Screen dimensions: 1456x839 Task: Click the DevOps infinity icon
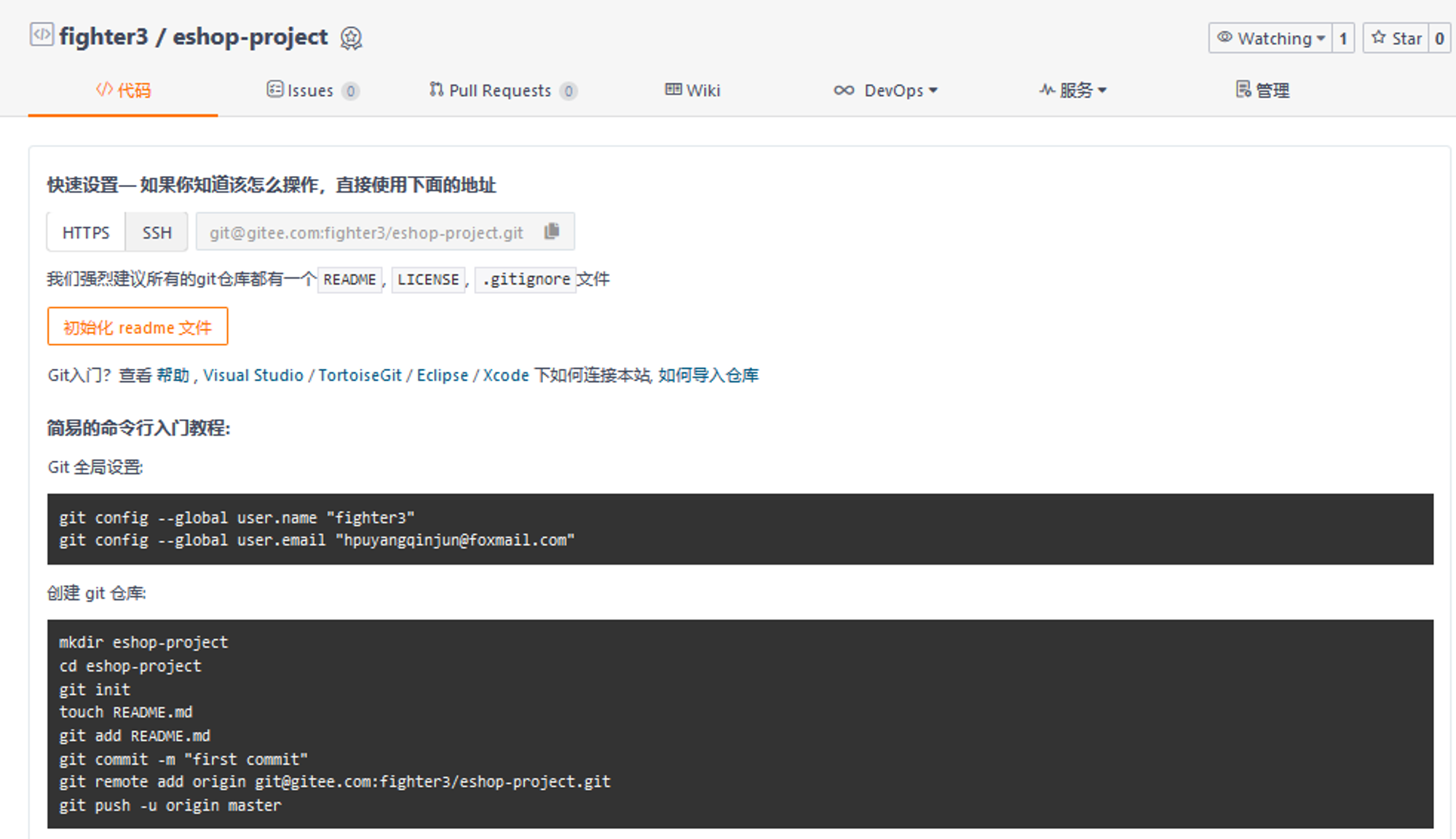pos(844,90)
